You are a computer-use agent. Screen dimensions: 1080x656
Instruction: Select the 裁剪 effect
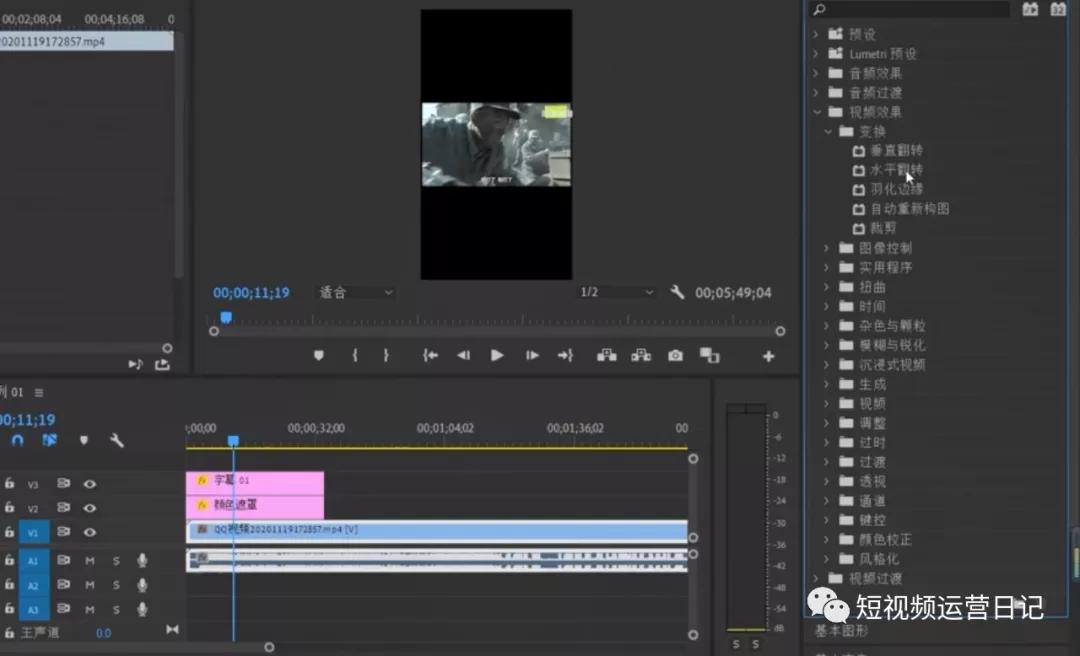coord(883,228)
